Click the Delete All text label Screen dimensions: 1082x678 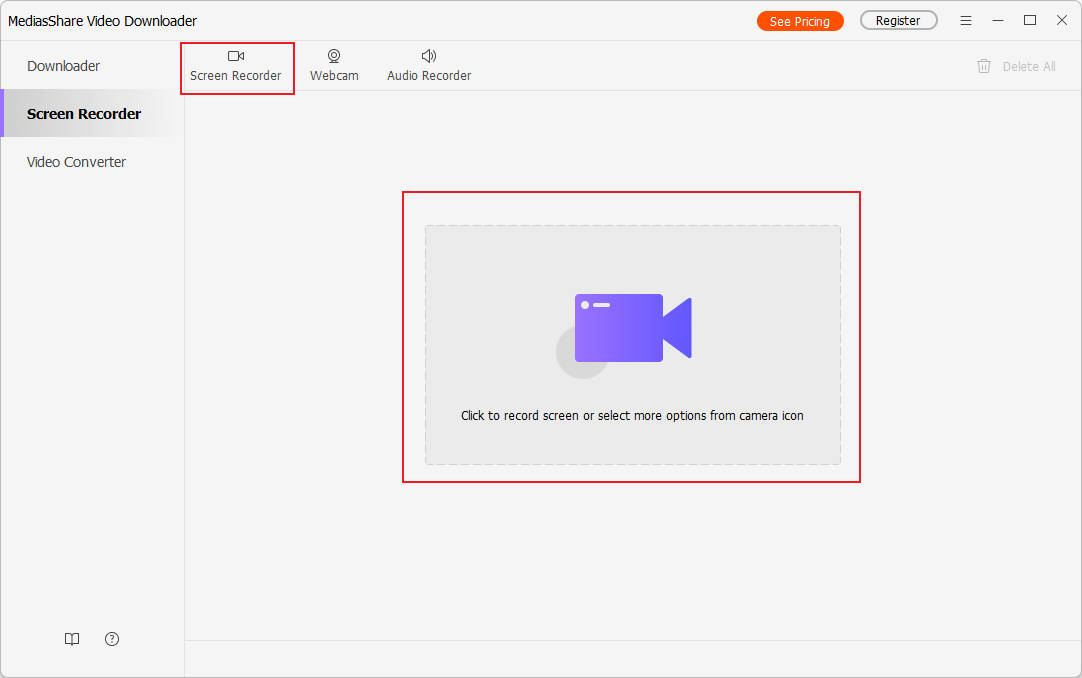click(1029, 67)
